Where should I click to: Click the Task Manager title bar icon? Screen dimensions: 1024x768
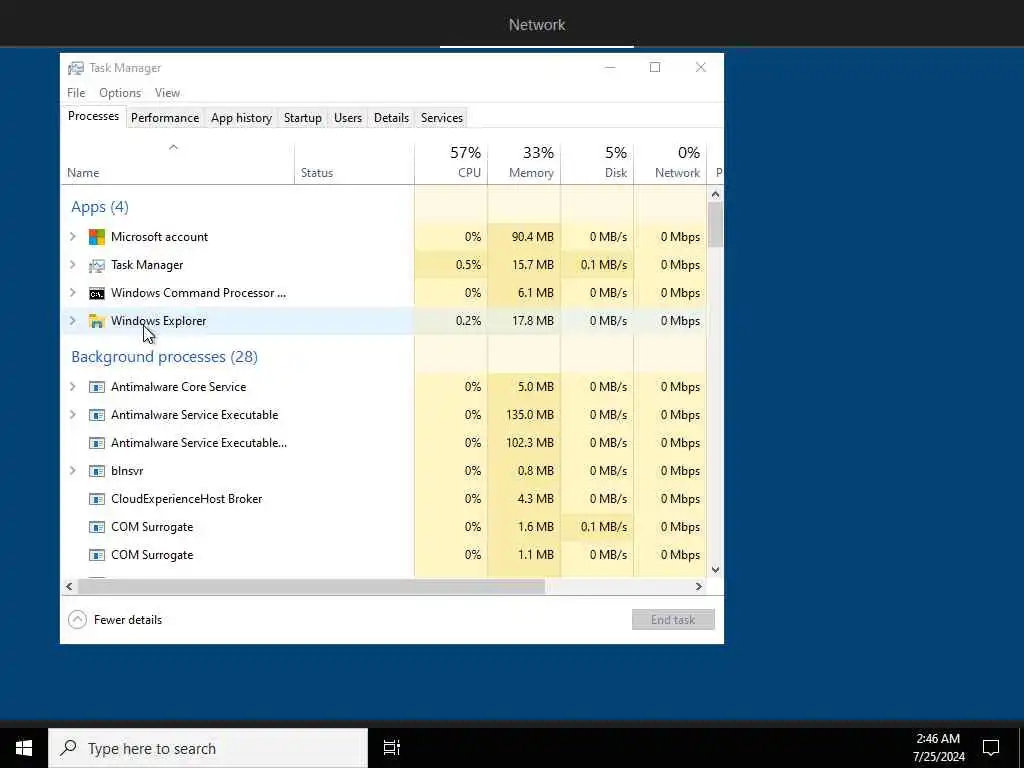[76, 68]
